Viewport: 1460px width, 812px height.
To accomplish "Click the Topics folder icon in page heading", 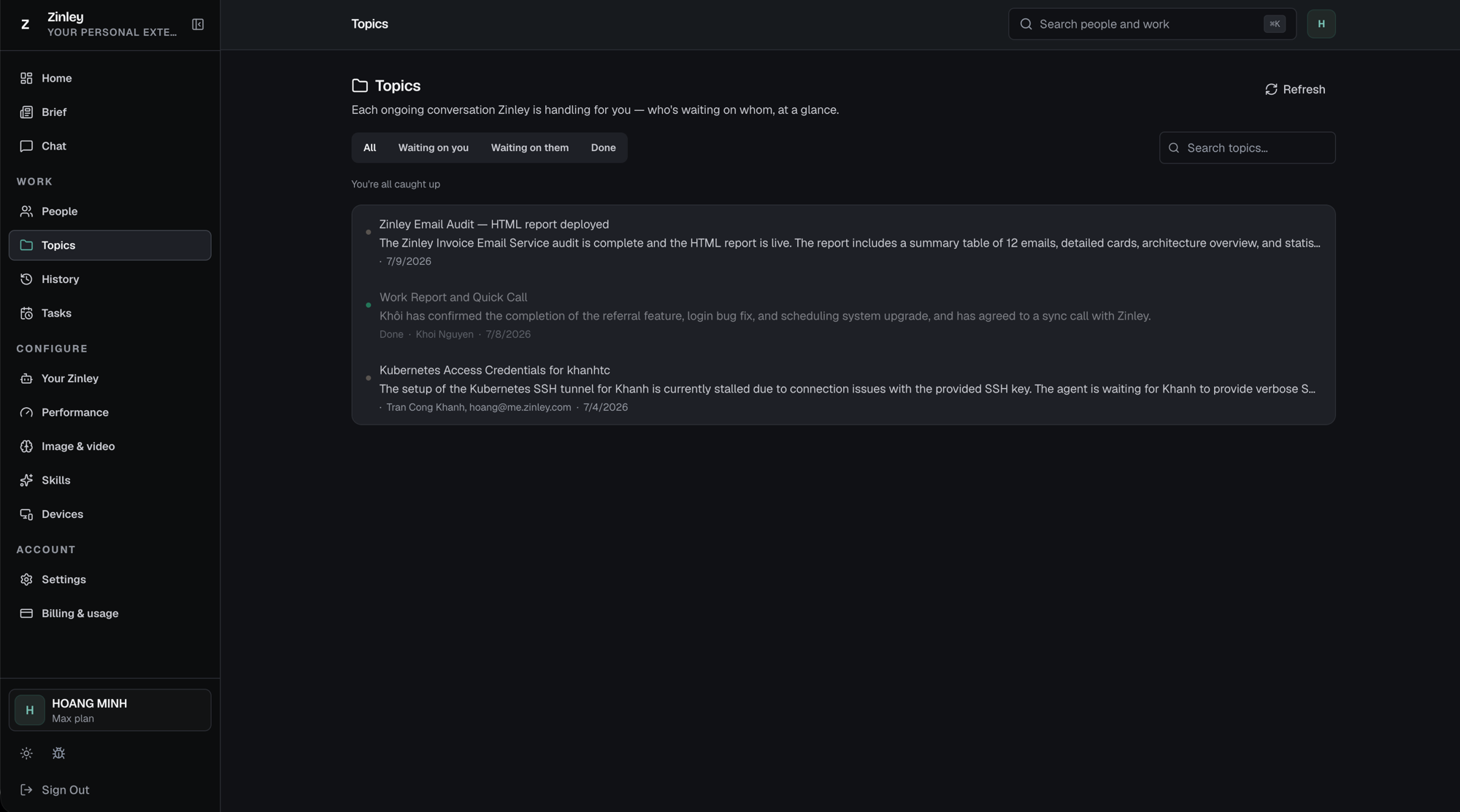I will [359, 85].
